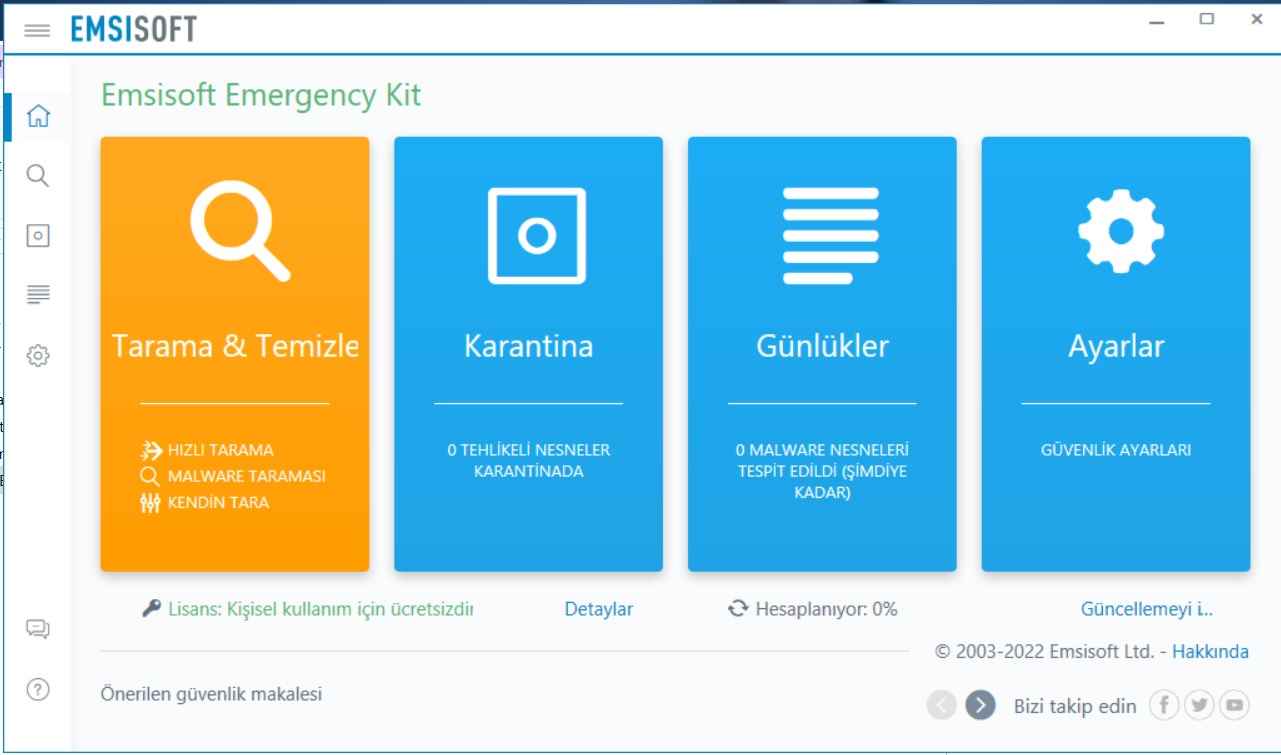Viewport: 1281px width, 755px height.
Task: Click the license key icon
Action: point(151,608)
